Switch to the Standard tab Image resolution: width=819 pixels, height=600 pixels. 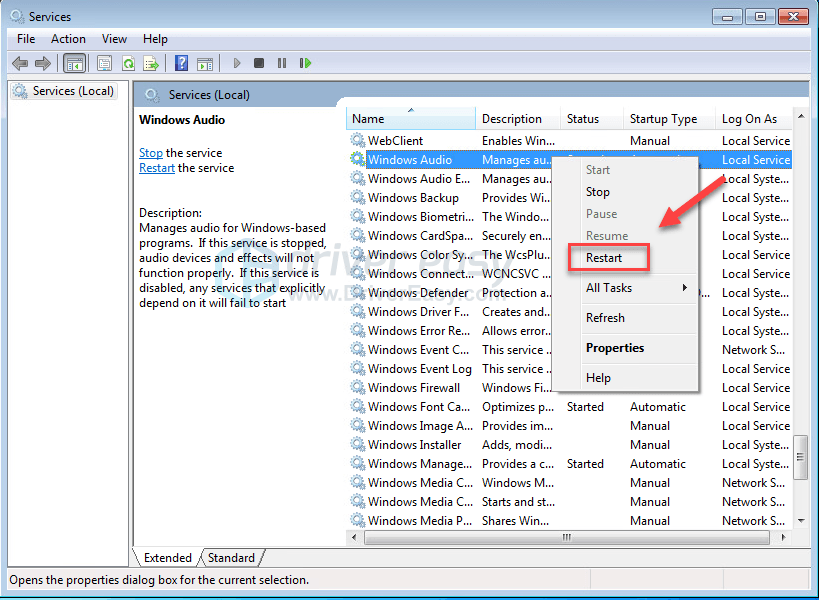click(x=231, y=558)
